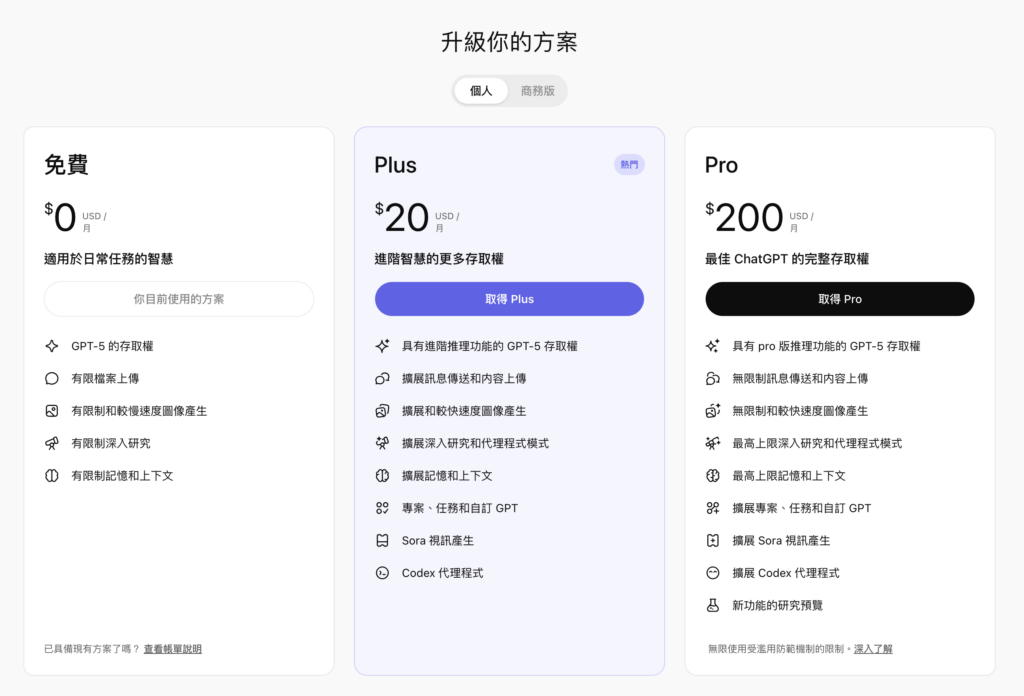This screenshot has width=1024, height=696.
Task: Click the grid icon beside 專案、任務和自訂 GPT
Action: 383,508
